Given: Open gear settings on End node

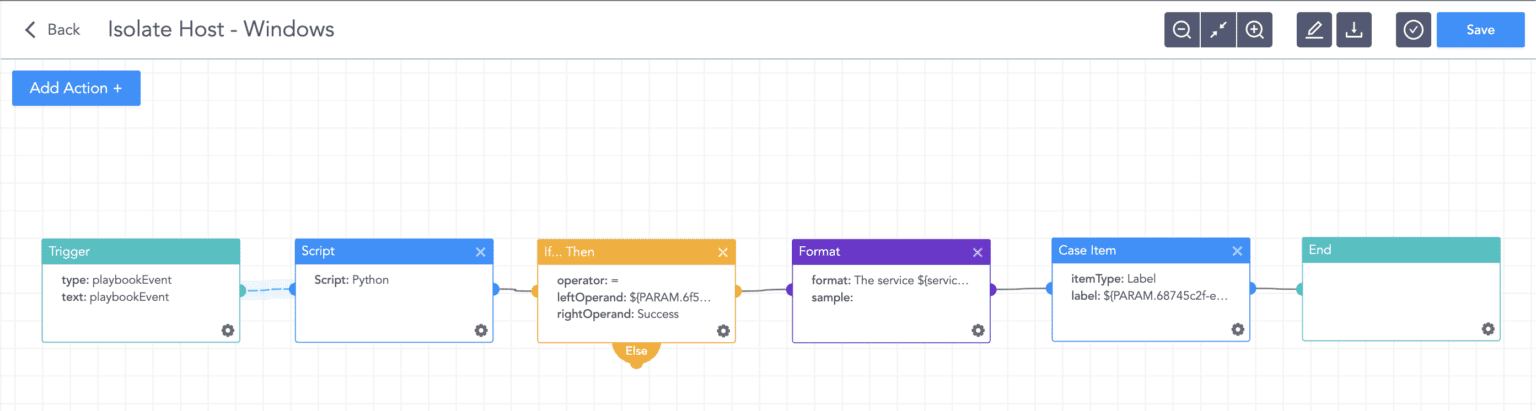Looking at the screenshot, I should click(1488, 329).
